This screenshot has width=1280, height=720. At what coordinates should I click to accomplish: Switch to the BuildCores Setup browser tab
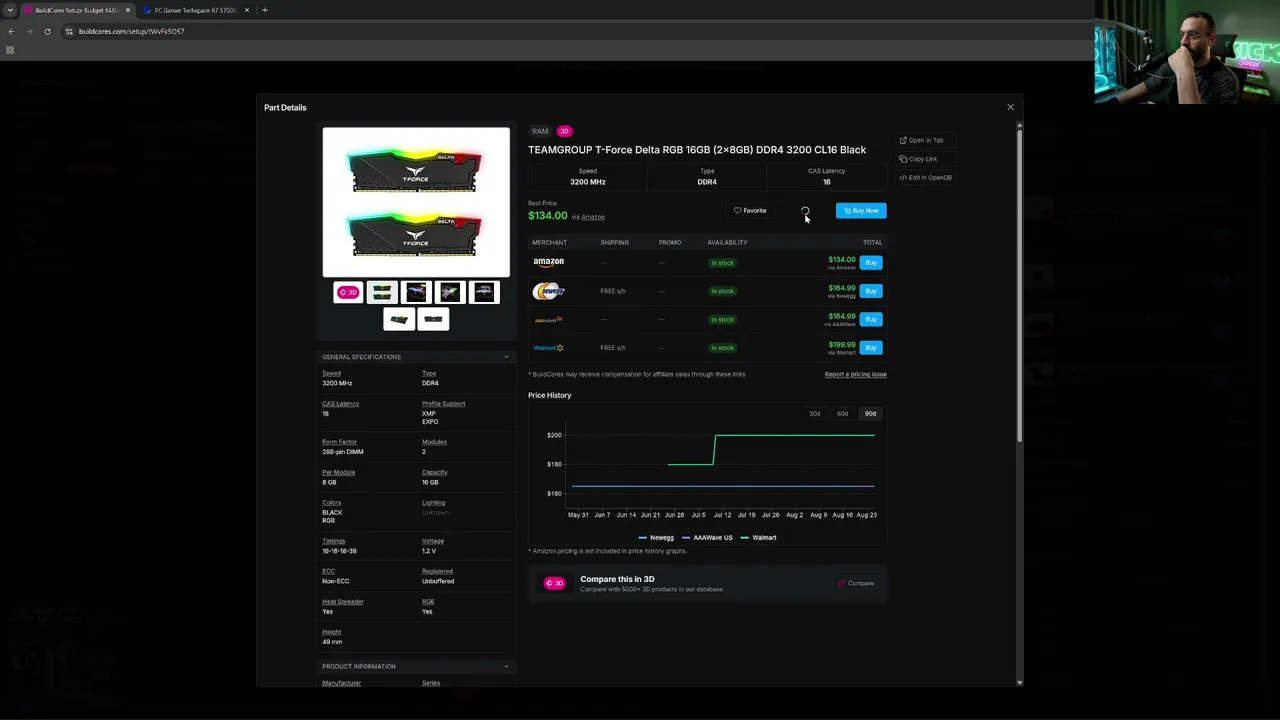(76, 10)
